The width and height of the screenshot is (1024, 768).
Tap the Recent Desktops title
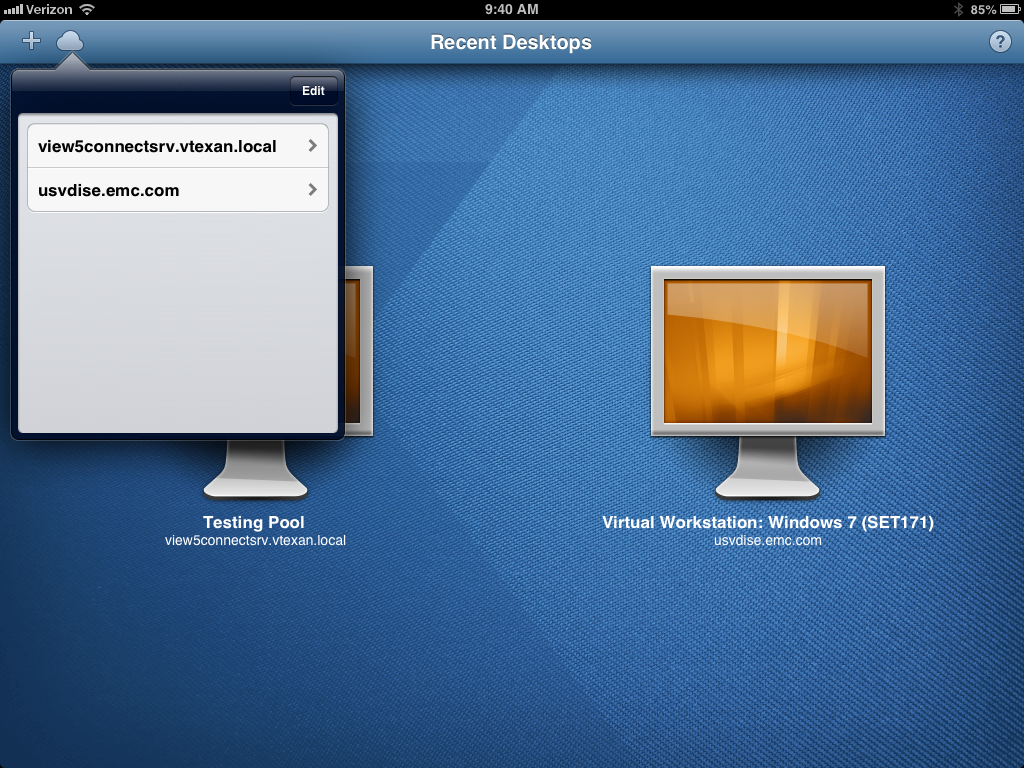[511, 42]
